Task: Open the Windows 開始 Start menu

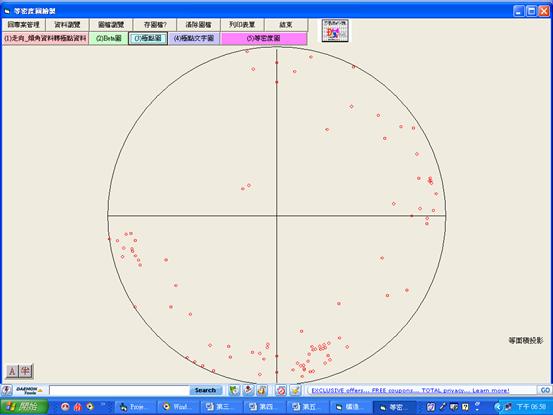Action: click(x=24, y=407)
